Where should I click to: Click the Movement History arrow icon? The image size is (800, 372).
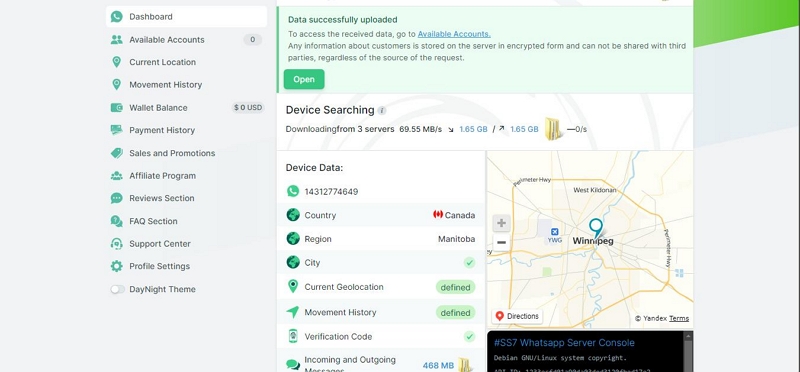[293, 312]
